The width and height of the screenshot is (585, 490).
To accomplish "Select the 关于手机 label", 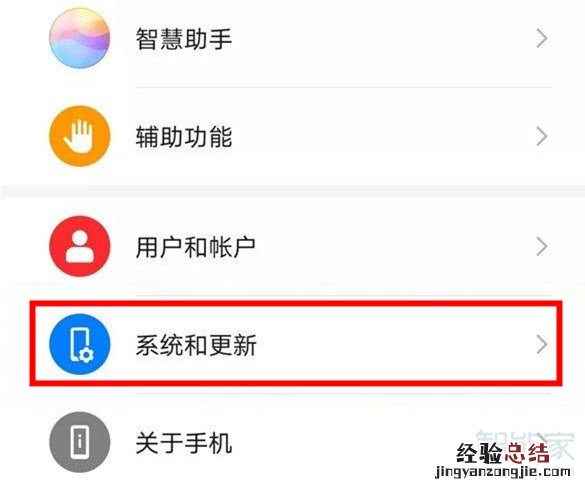I will pyautogui.click(x=184, y=443).
